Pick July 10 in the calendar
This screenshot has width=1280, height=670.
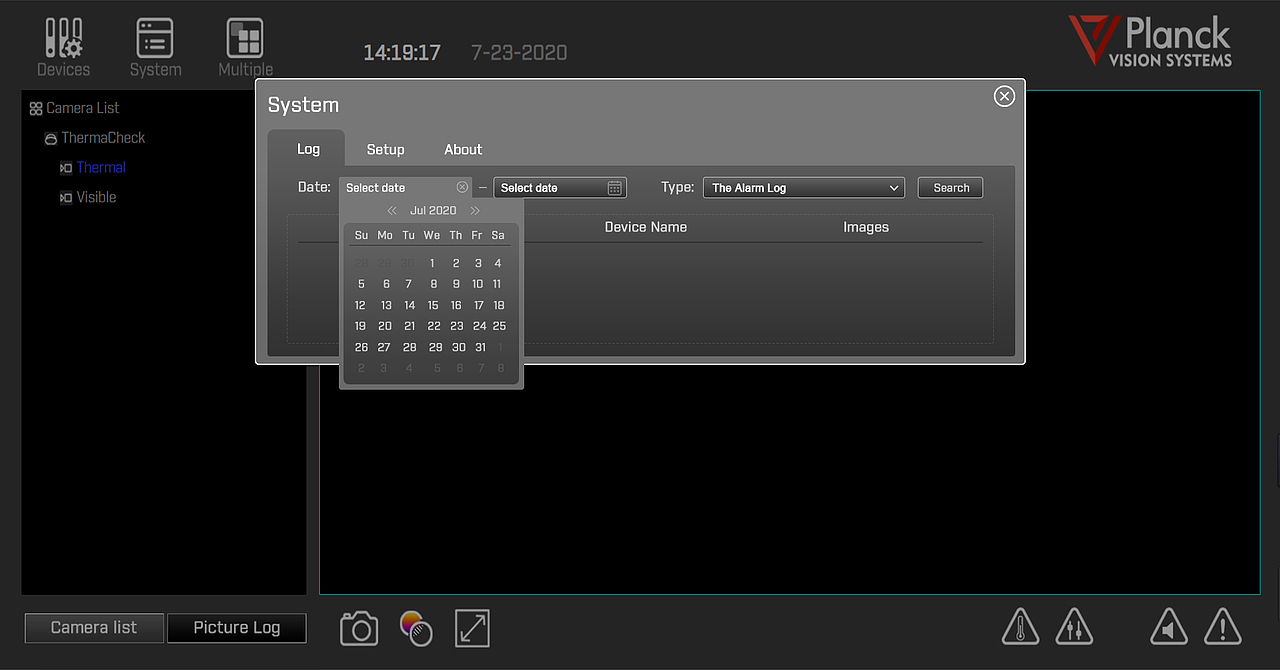click(x=477, y=284)
